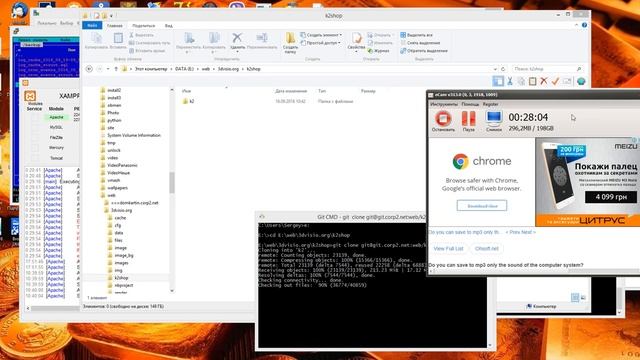
Task: Open the Инструменты menu in oCam
Action: click(x=444, y=104)
